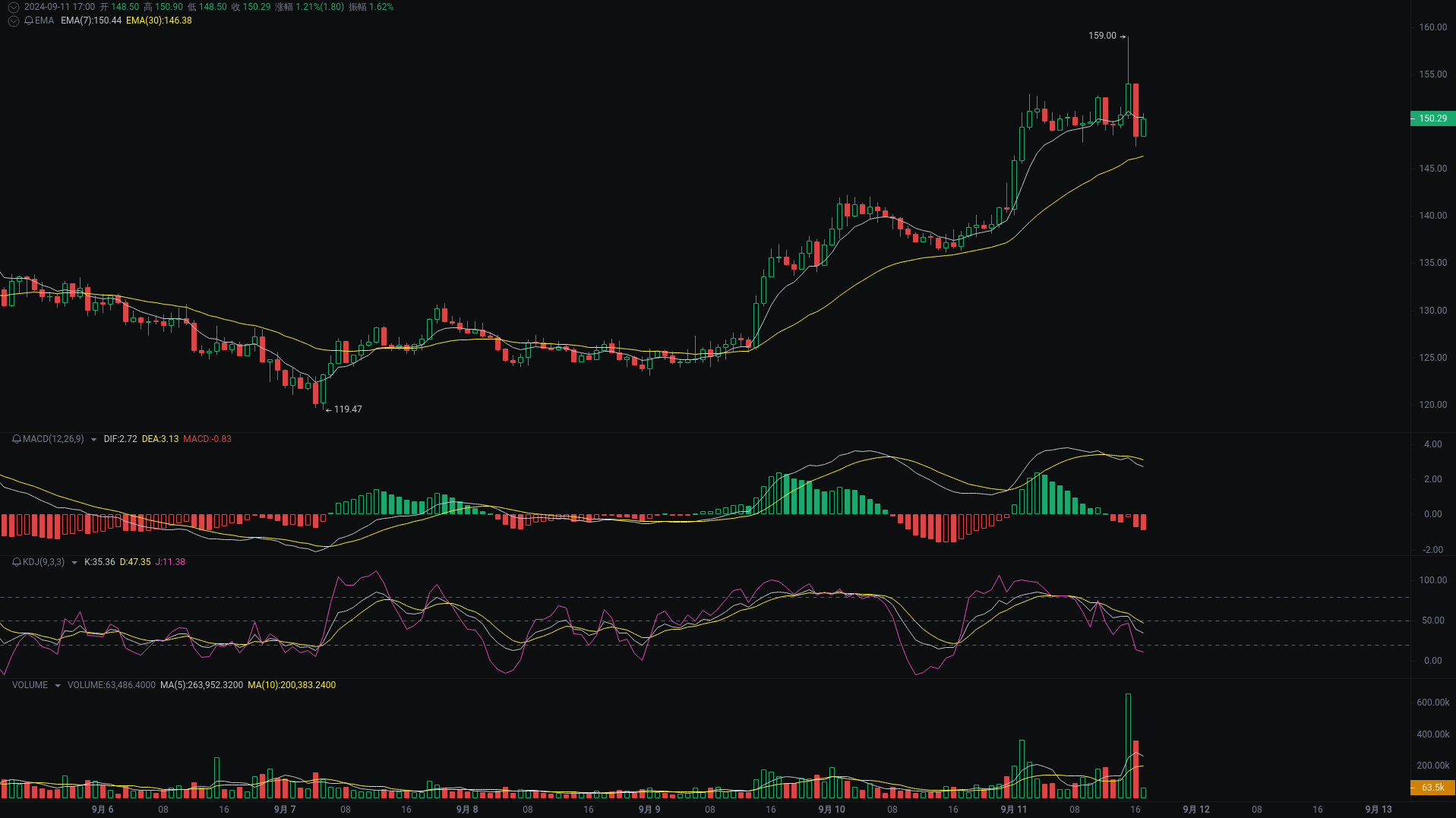Click the 160.00 price axis label
Viewport: 1456px width, 818px height.
(x=1433, y=27)
